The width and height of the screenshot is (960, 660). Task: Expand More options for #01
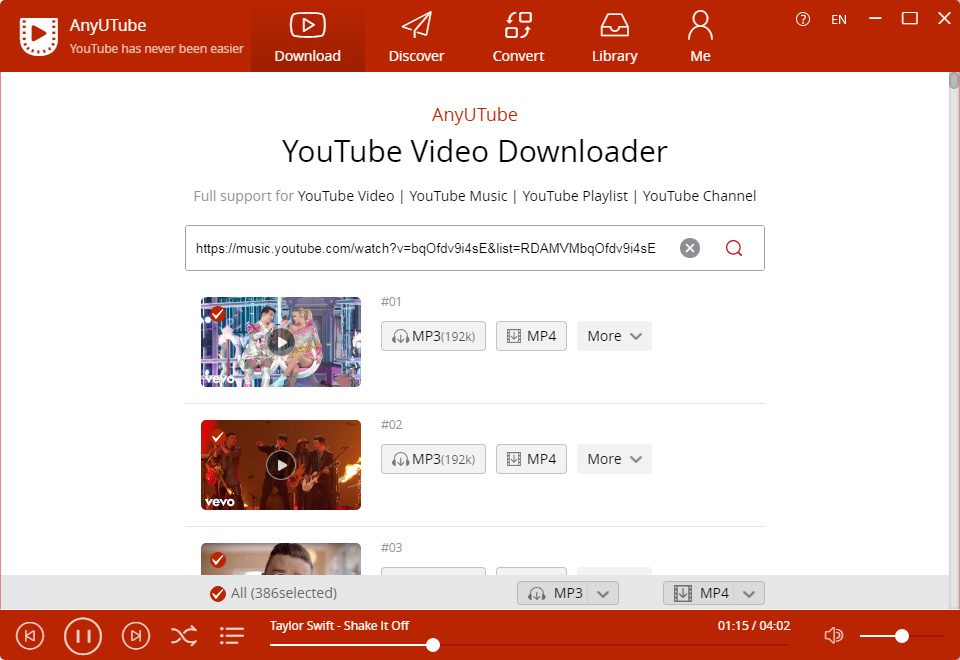click(x=614, y=336)
